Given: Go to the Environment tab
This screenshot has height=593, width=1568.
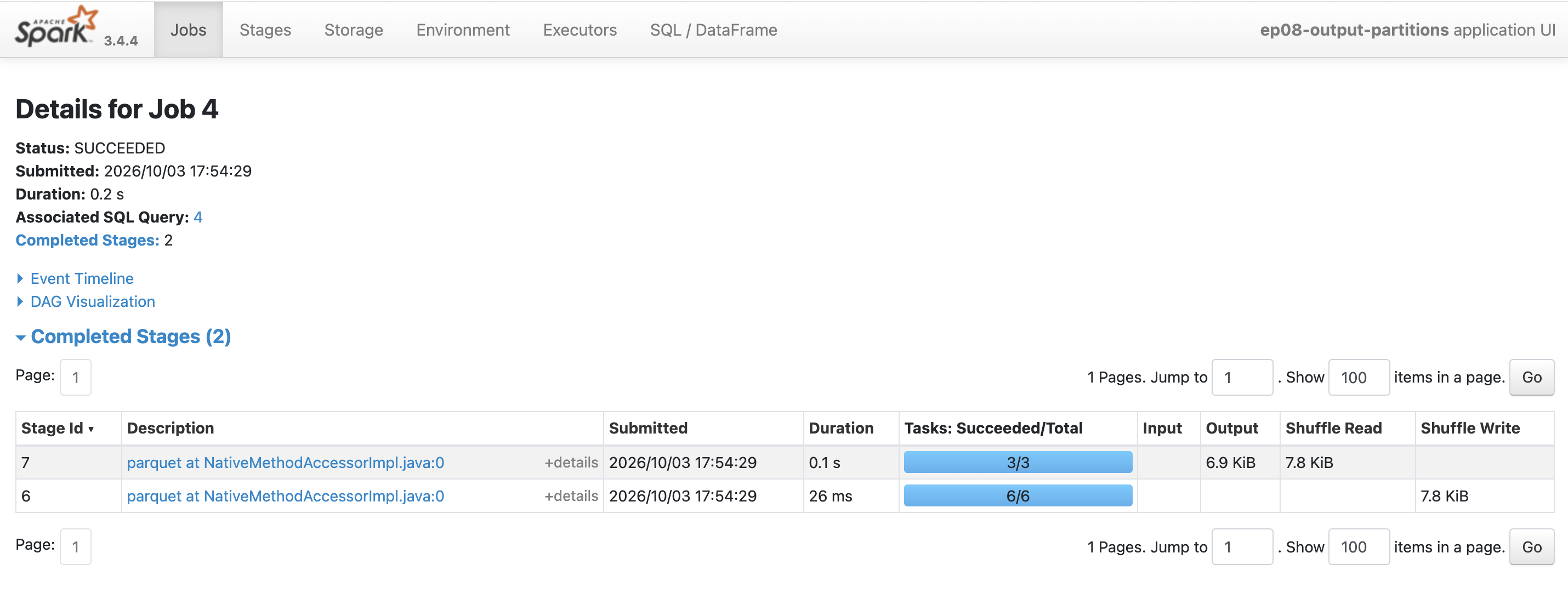Looking at the screenshot, I should pos(463,30).
